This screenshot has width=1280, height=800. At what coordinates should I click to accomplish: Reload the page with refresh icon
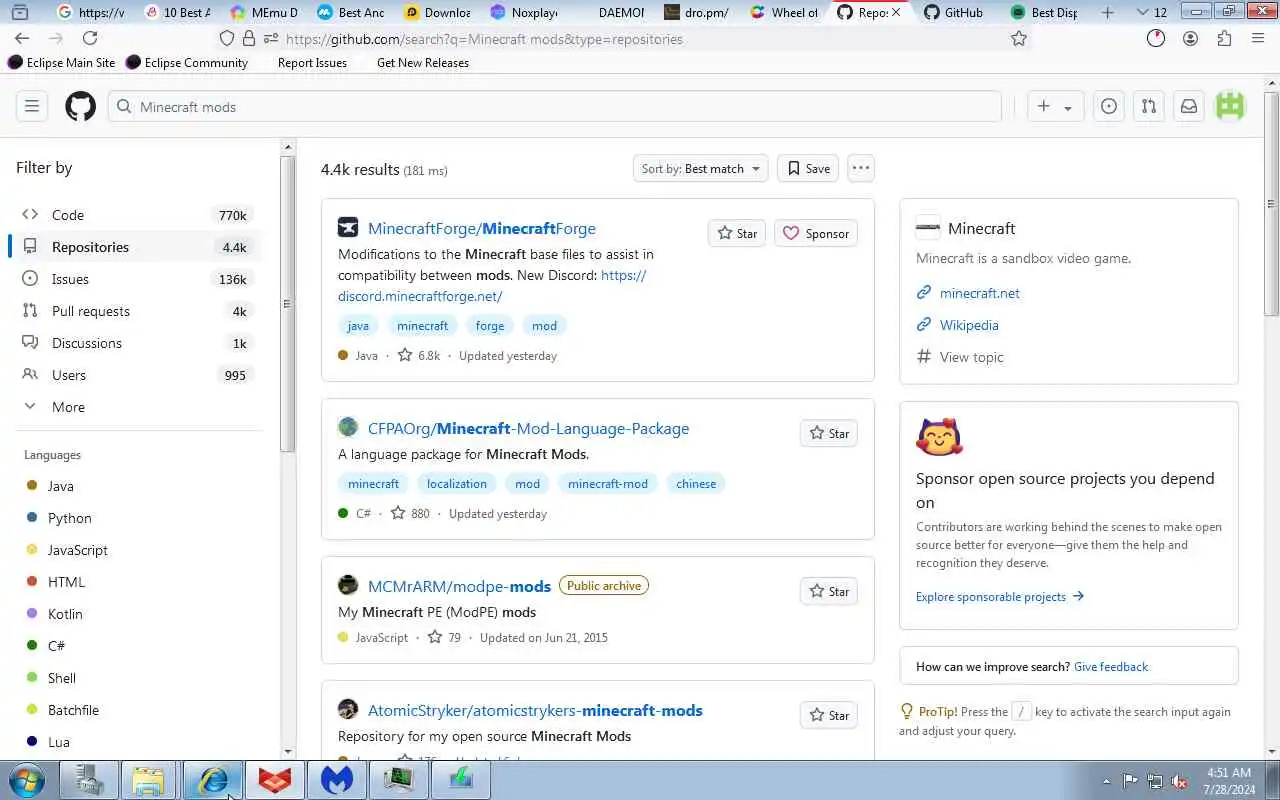pos(90,38)
